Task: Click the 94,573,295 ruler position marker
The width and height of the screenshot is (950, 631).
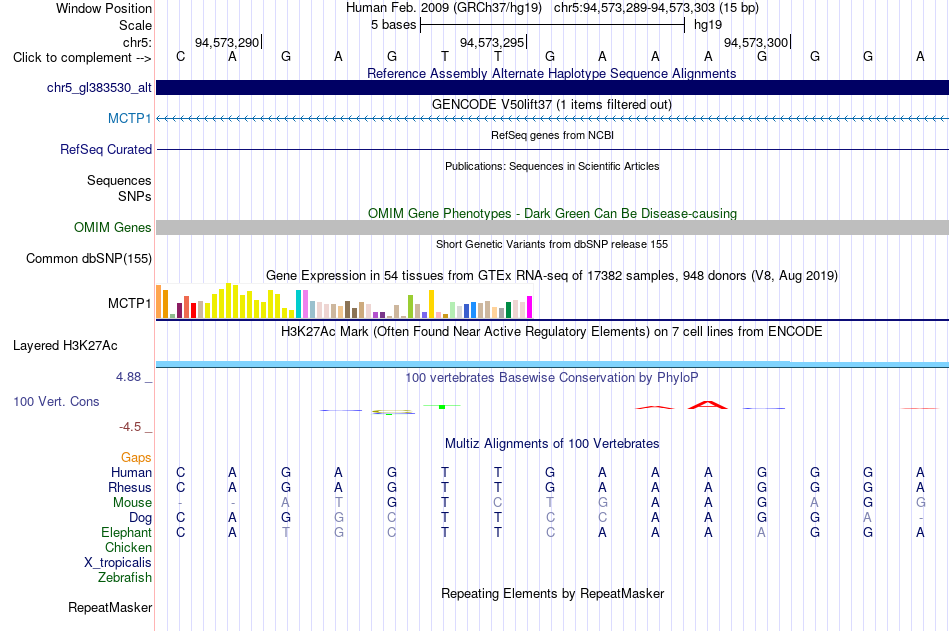Action: tap(492, 42)
